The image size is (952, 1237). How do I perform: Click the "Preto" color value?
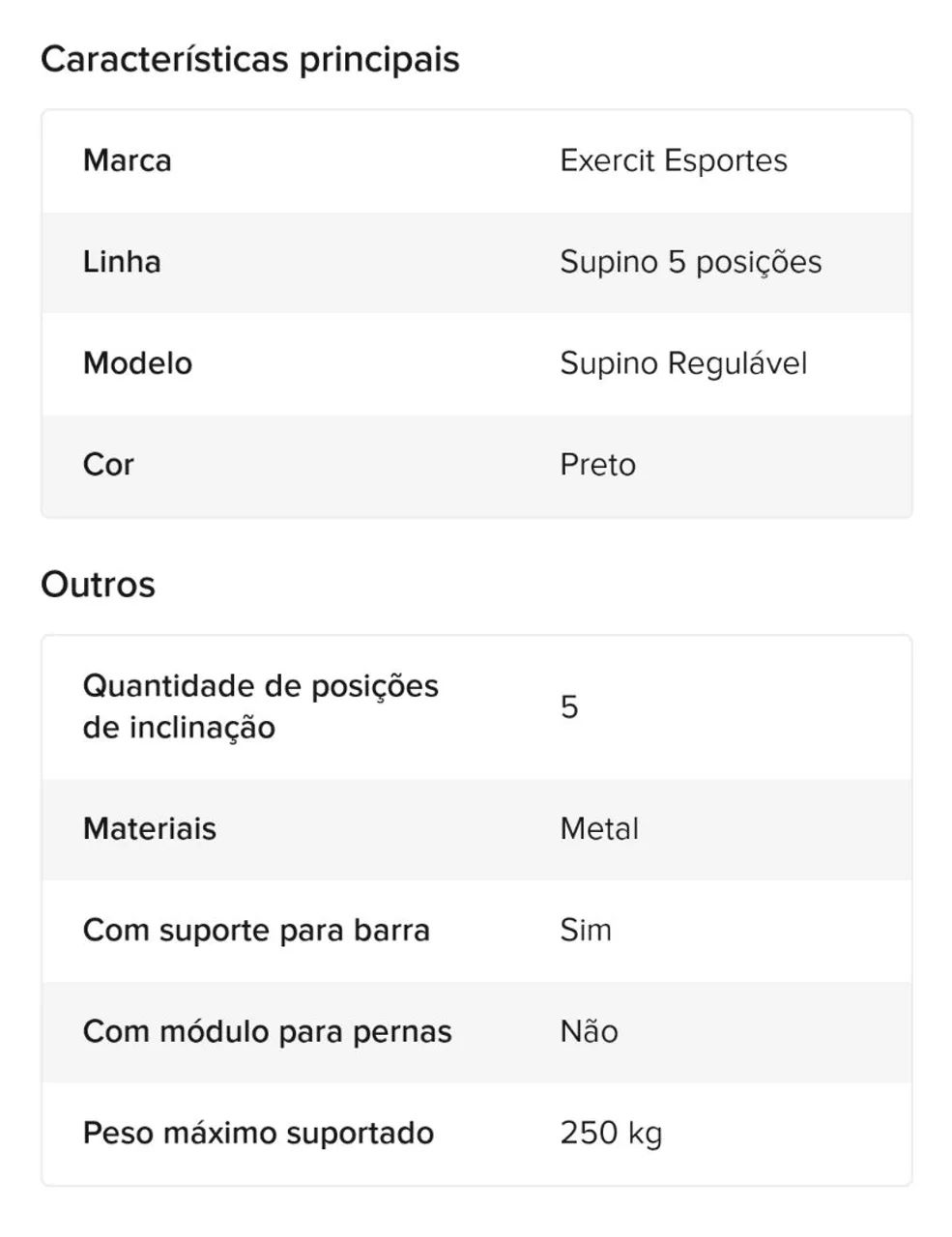click(598, 465)
